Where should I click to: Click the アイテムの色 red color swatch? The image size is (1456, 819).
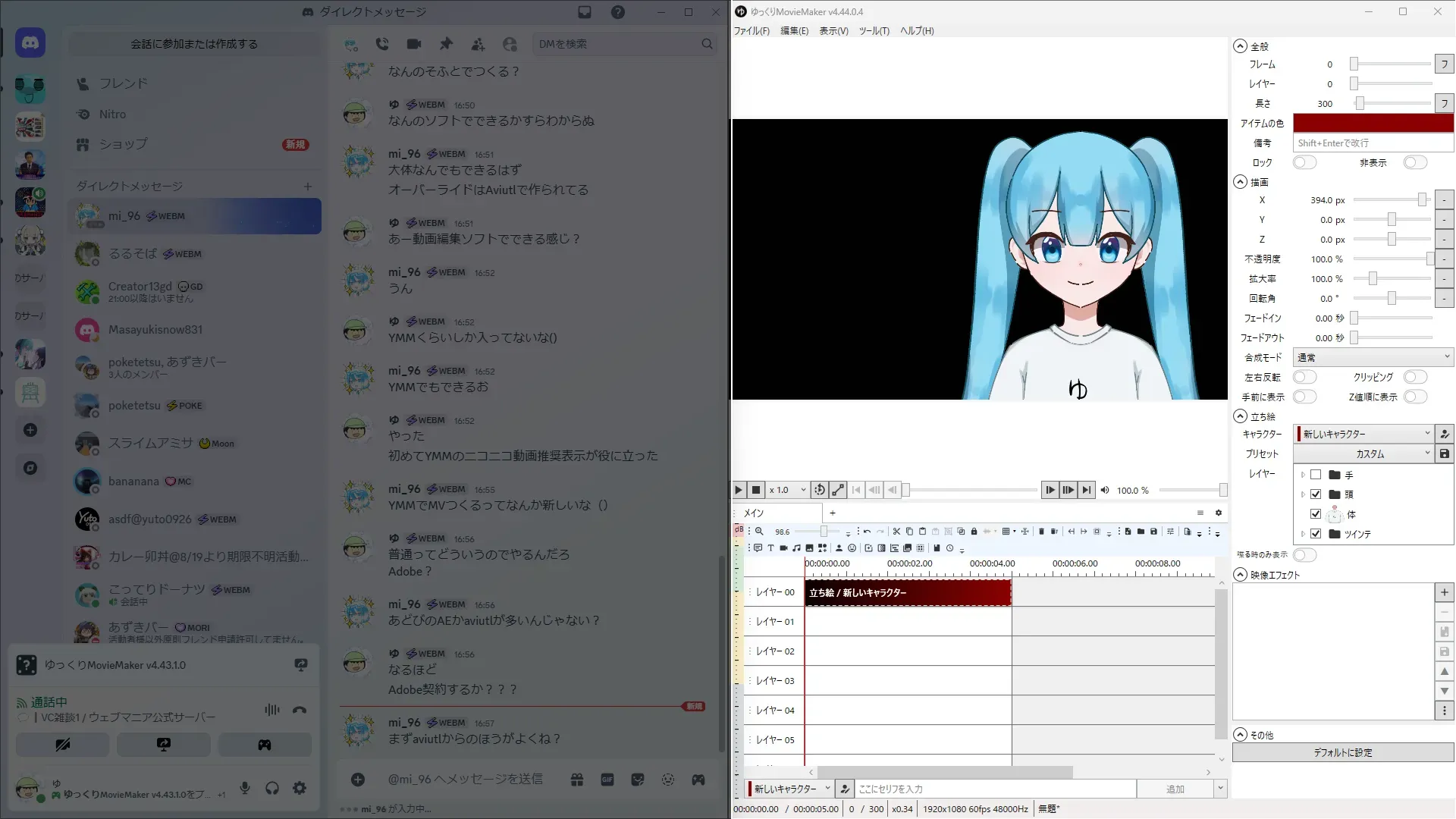1373,123
